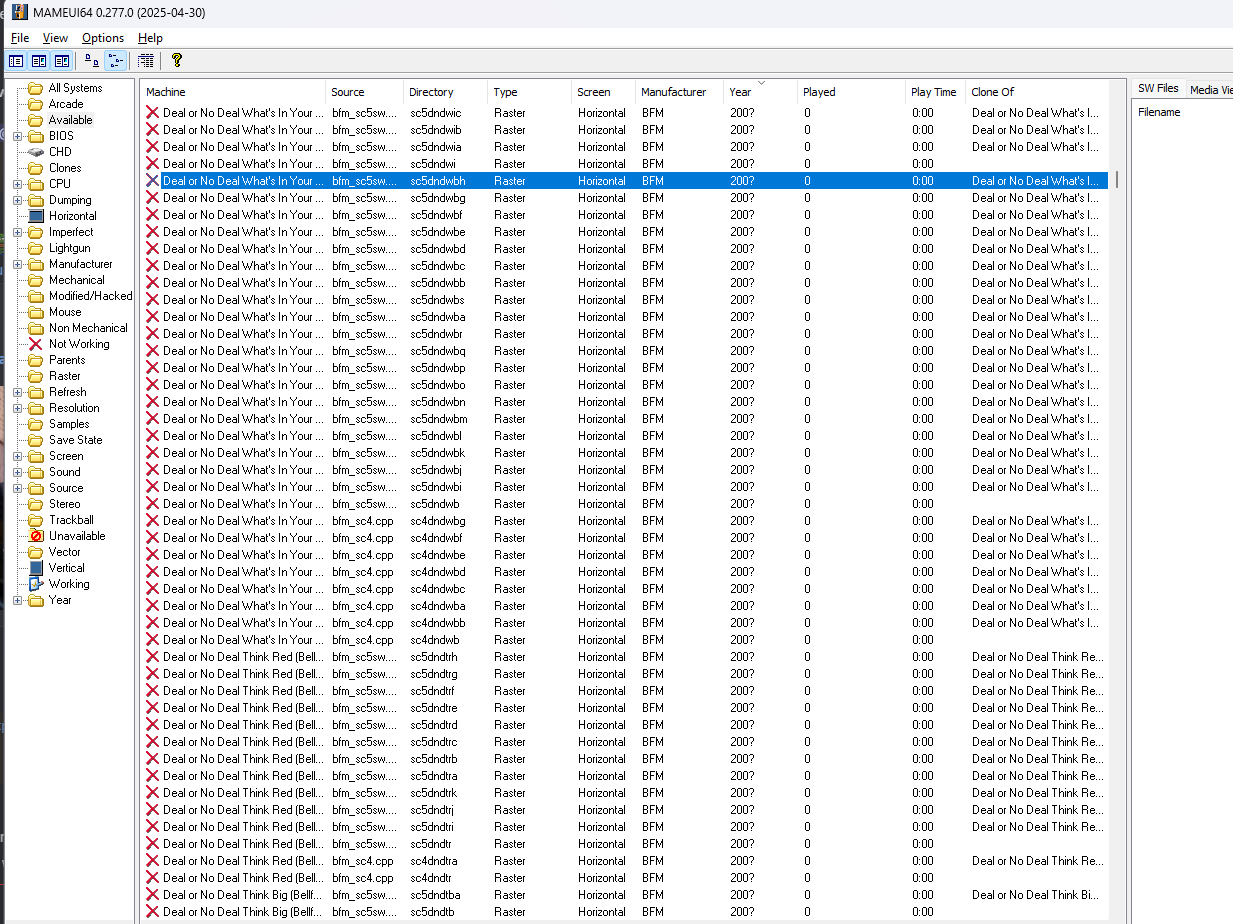Click the red X icon on the sc5dndwic row
Screen dimensions: 1233x924
(x=153, y=113)
